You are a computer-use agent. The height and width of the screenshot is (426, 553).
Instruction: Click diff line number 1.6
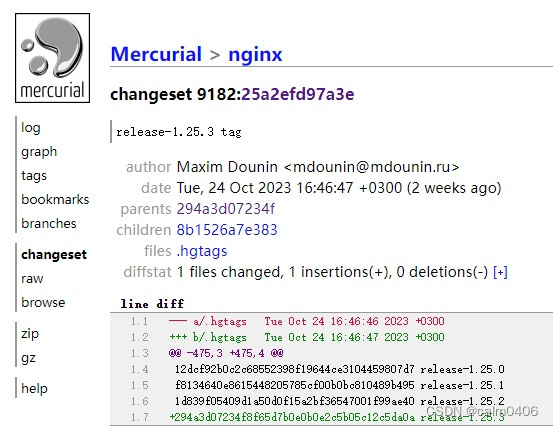(139, 401)
